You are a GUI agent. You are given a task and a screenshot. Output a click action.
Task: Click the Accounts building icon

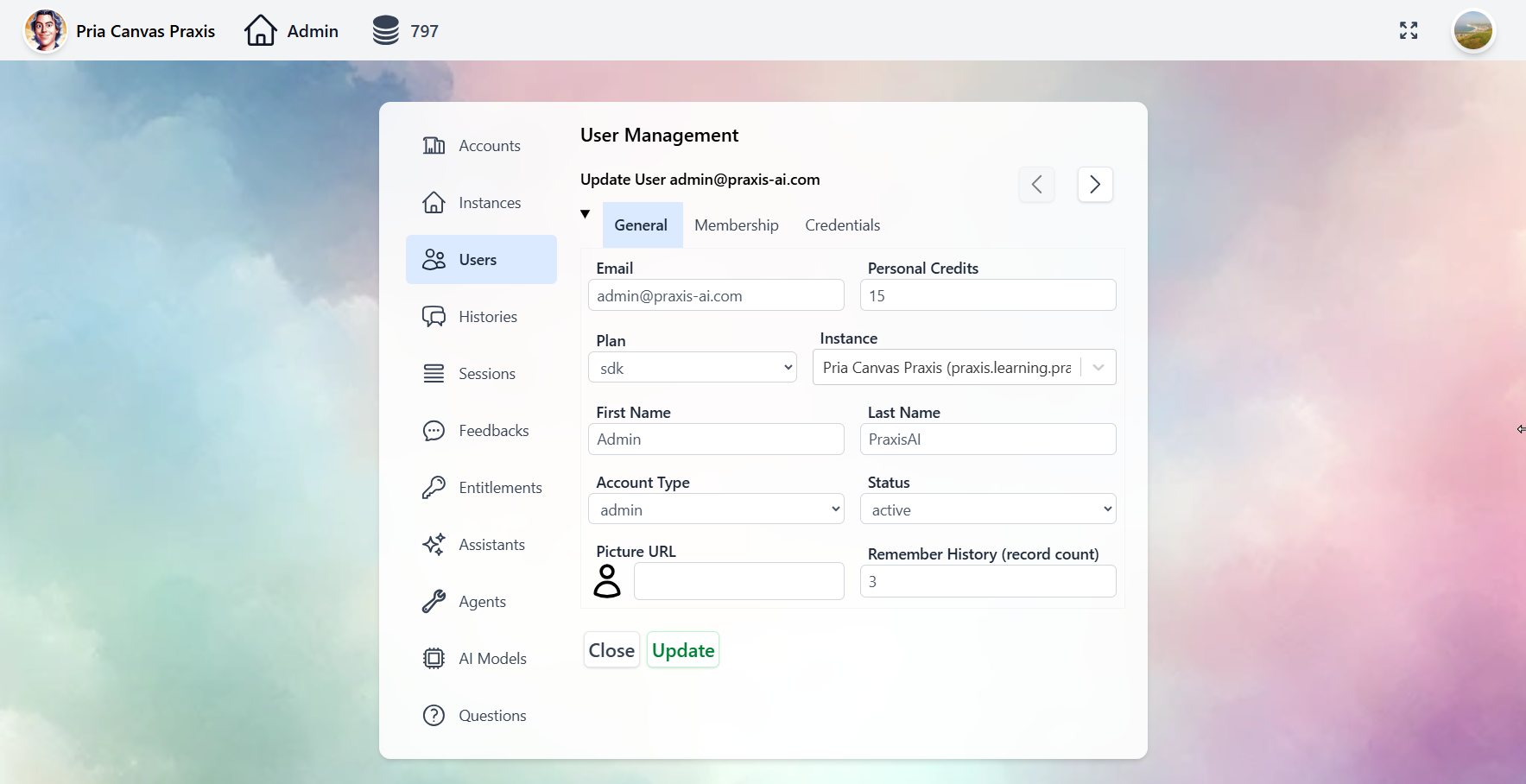tap(434, 145)
